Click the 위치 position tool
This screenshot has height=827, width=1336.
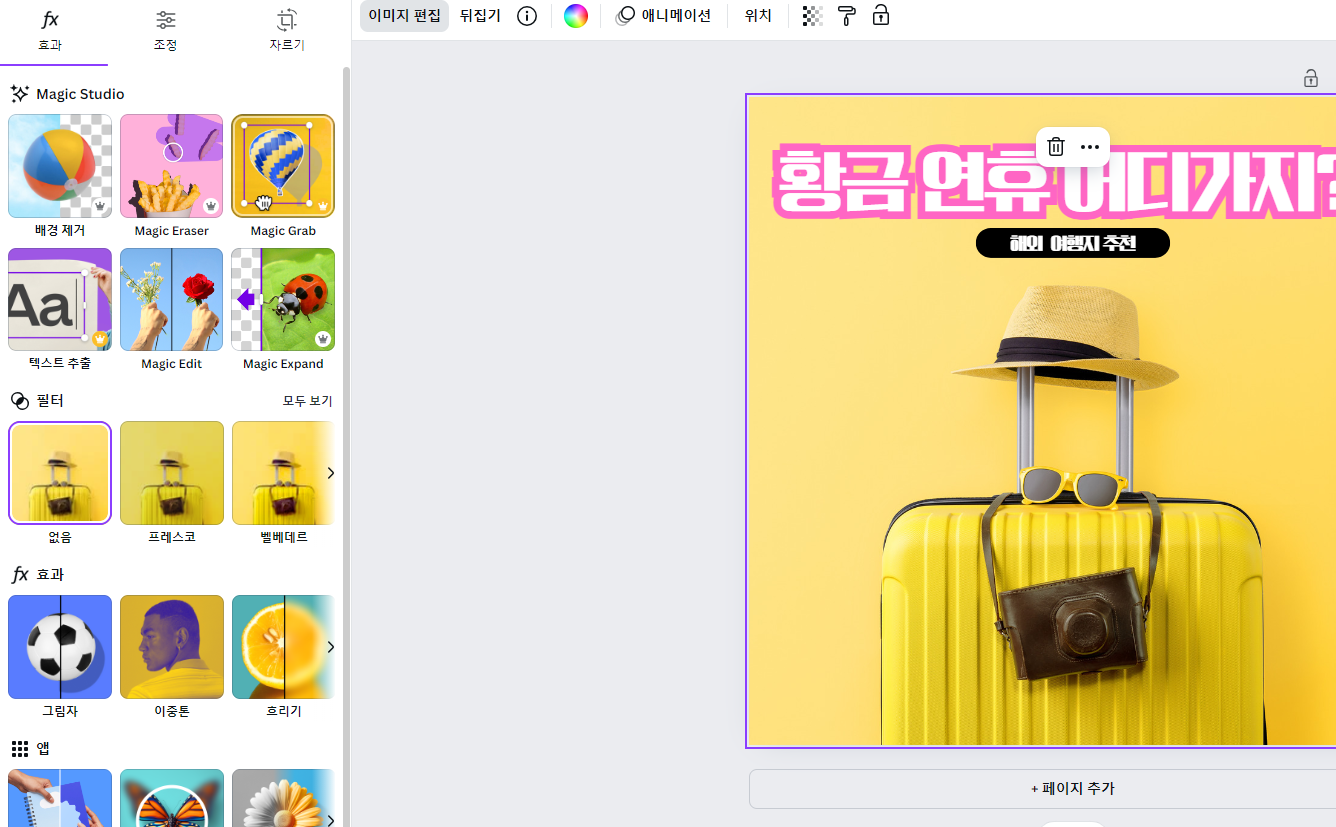click(757, 16)
